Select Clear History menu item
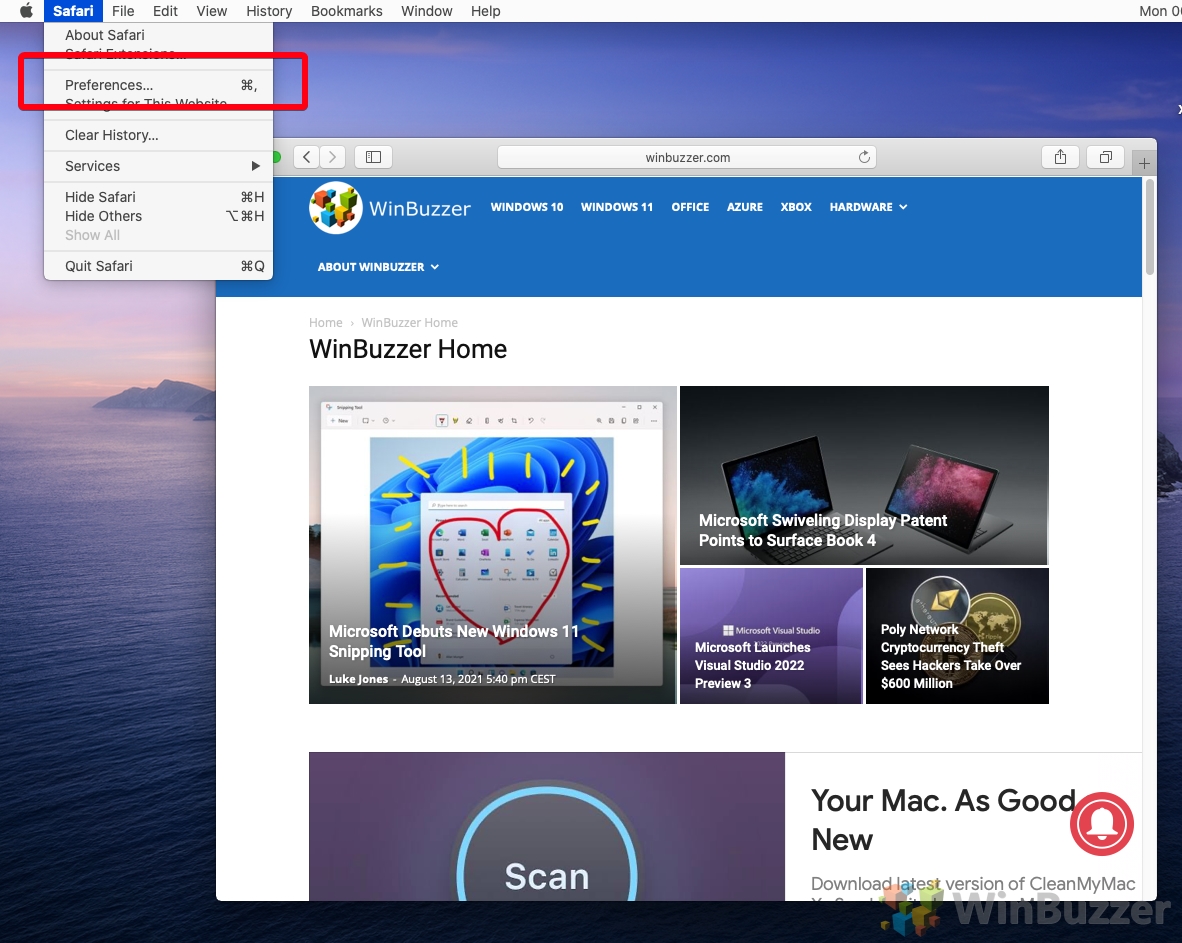This screenshot has height=943, width=1182. coord(158,135)
